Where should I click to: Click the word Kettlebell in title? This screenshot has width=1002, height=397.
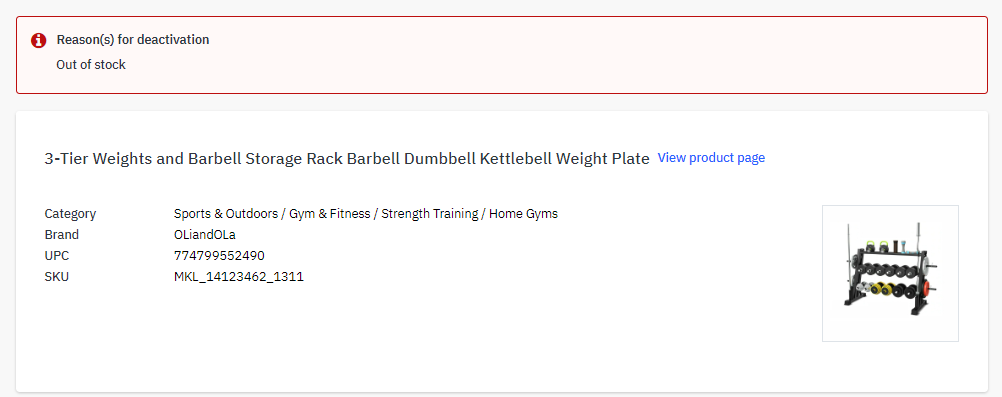click(x=523, y=159)
